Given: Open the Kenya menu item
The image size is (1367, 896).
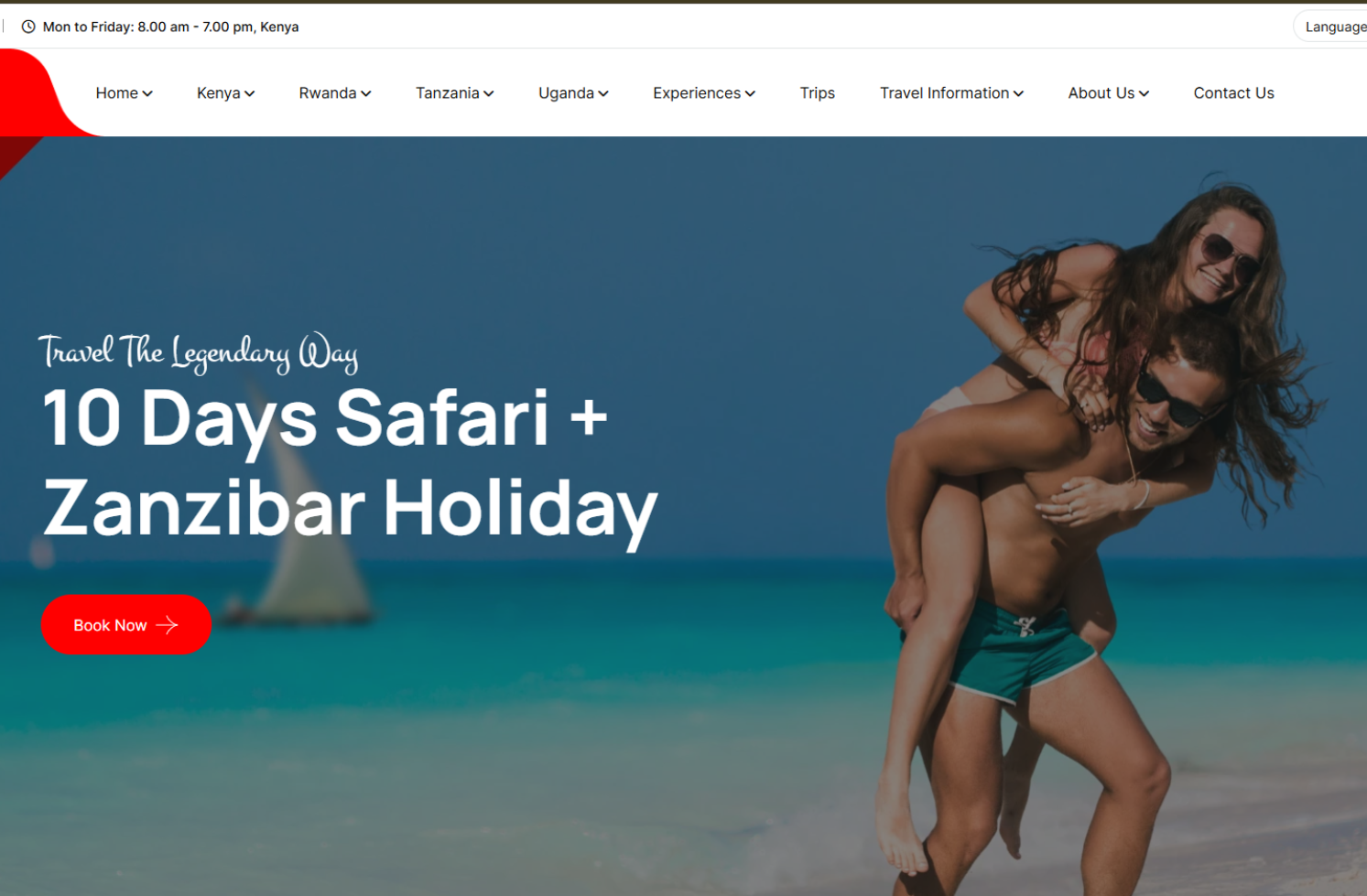Looking at the screenshot, I should (219, 93).
